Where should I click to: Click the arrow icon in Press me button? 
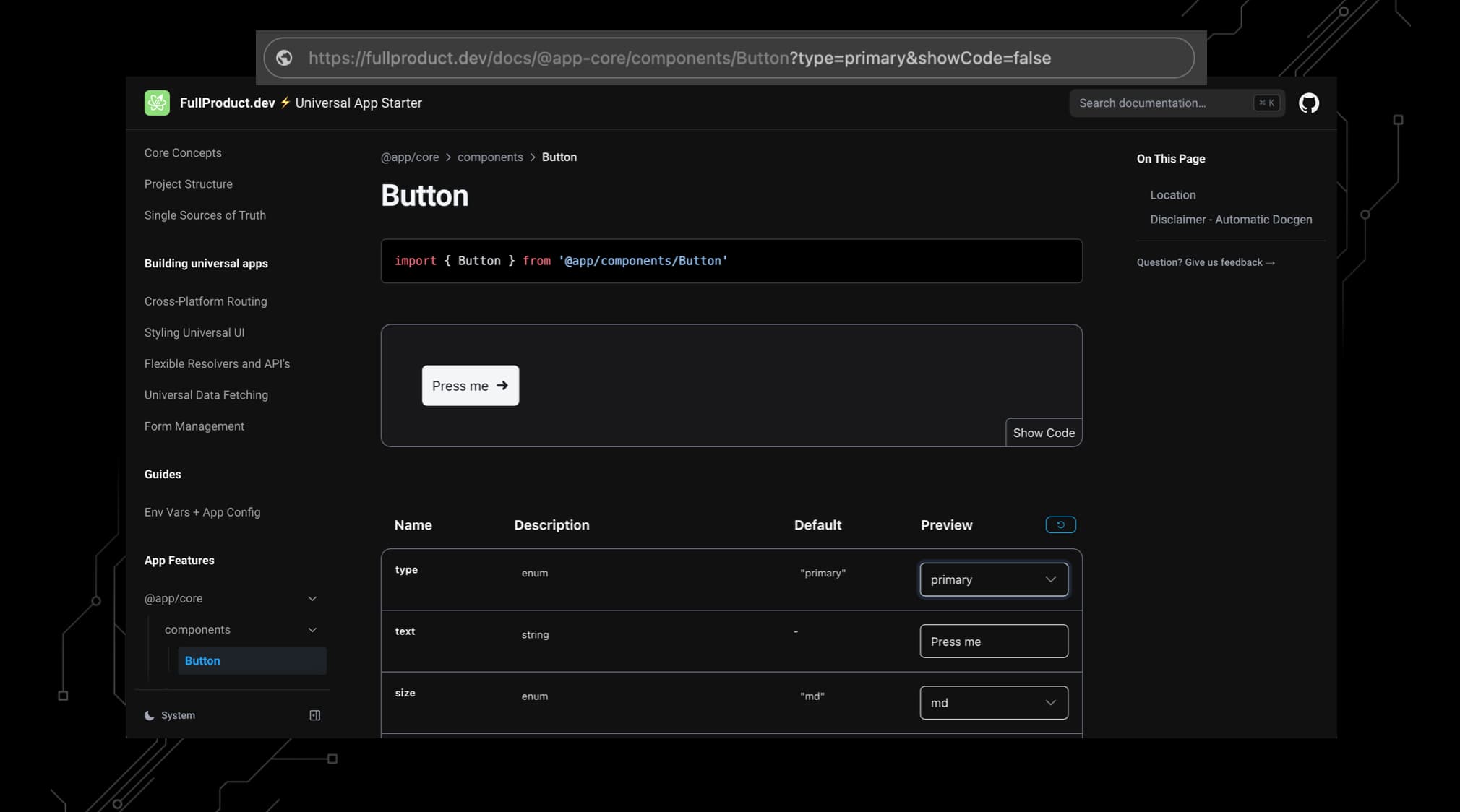tap(502, 386)
